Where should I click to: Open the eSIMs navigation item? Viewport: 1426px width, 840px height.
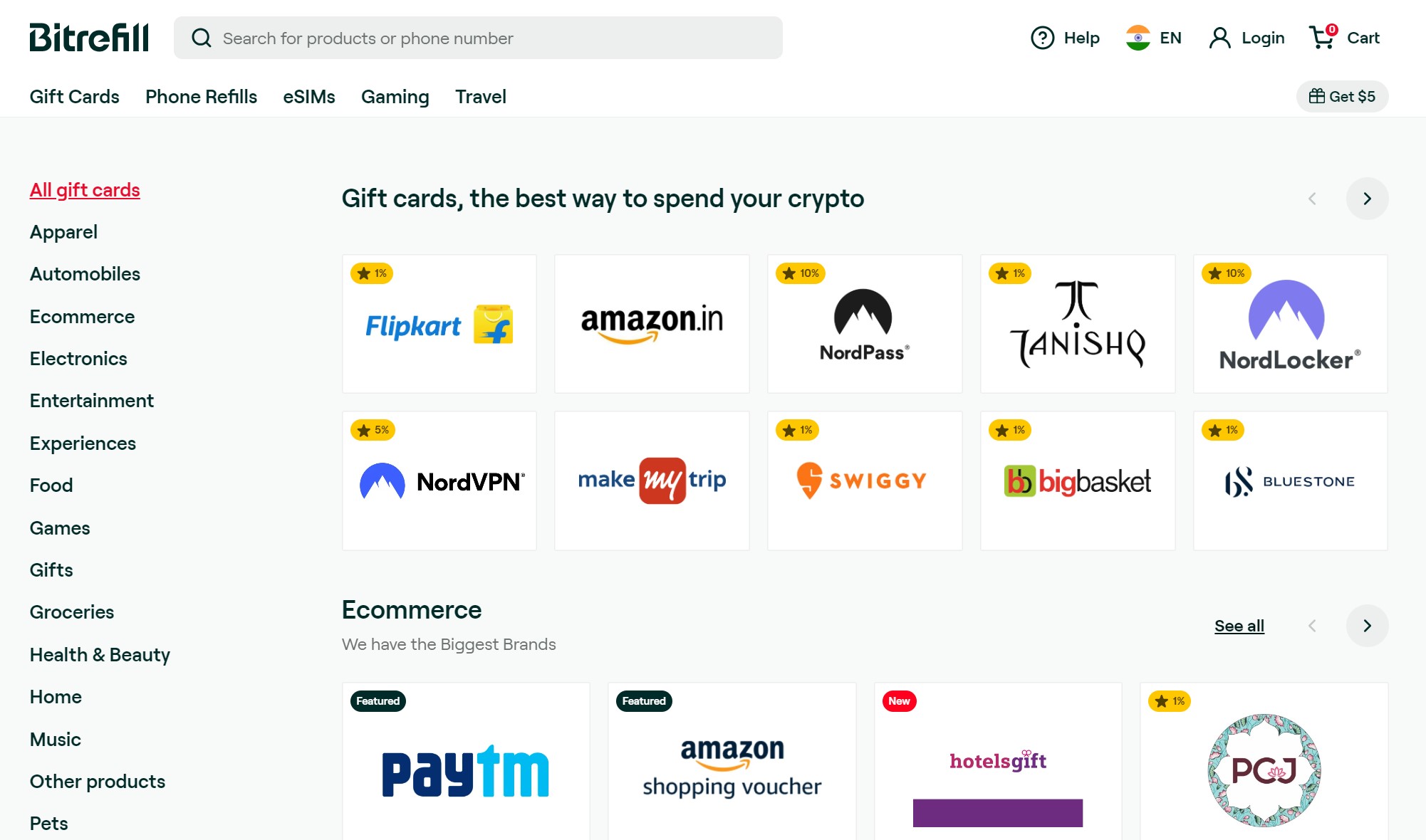(x=309, y=96)
